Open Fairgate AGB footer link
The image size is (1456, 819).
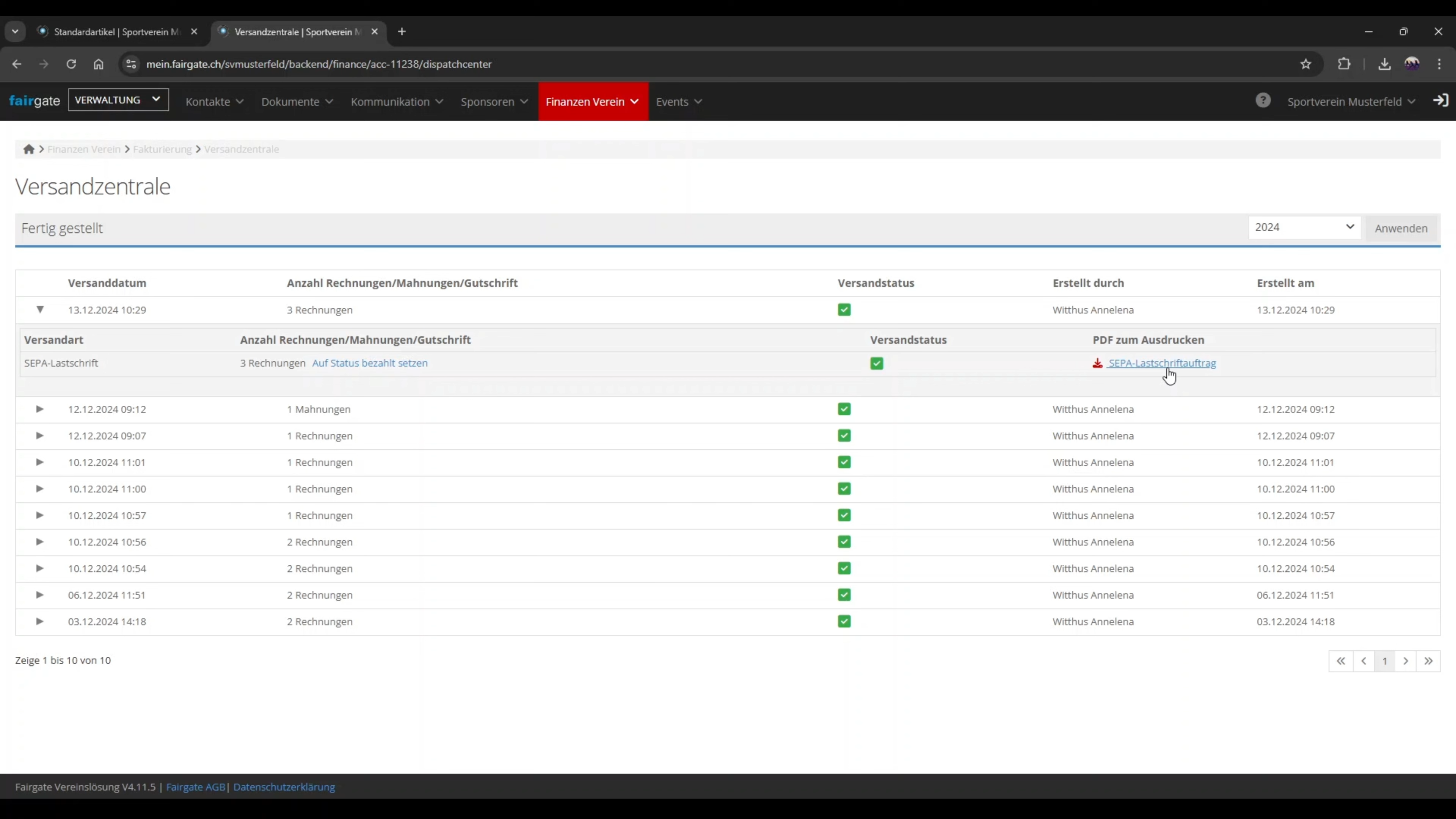click(x=196, y=787)
